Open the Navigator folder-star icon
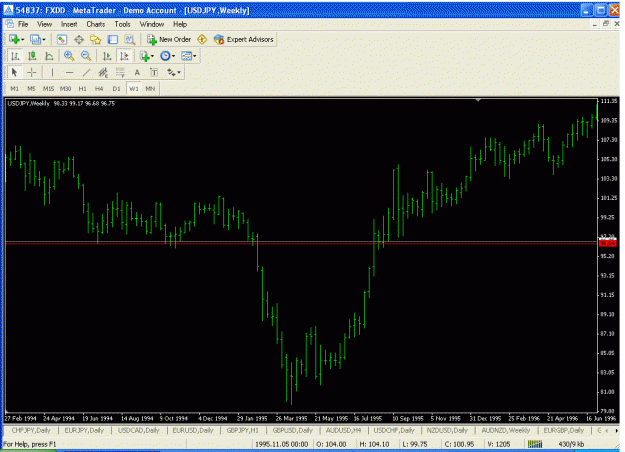 tap(96, 39)
